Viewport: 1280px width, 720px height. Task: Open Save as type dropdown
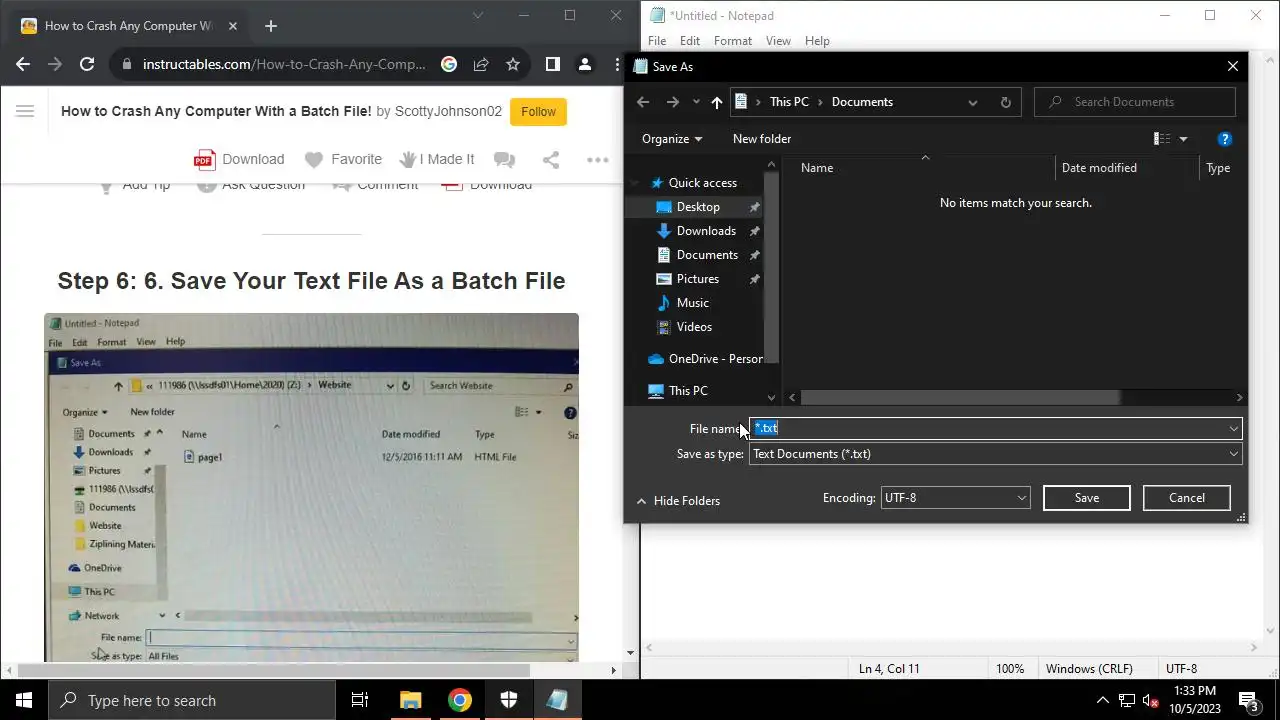pyautogui.click(x=1233, y=454)
